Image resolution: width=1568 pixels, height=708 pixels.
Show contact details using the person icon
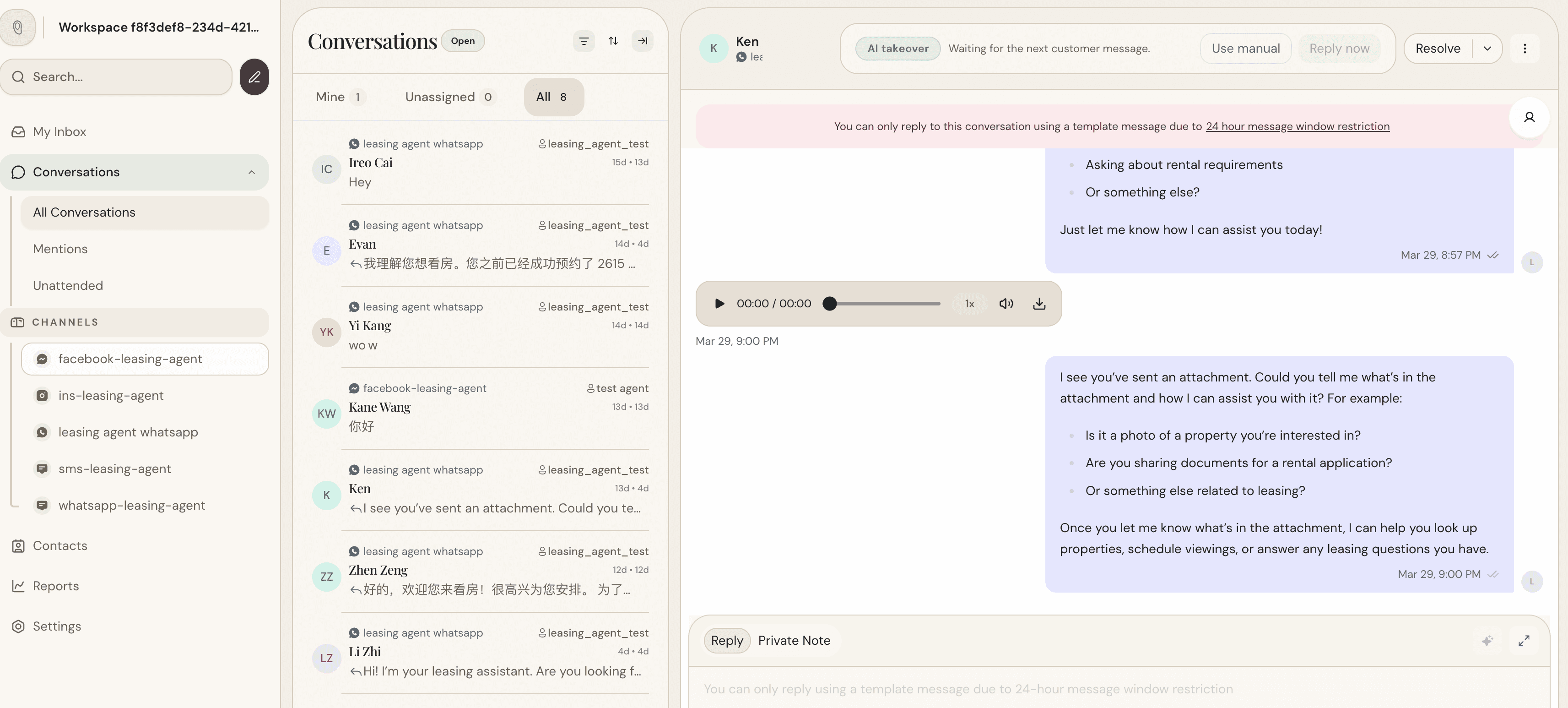point(1530,117)
